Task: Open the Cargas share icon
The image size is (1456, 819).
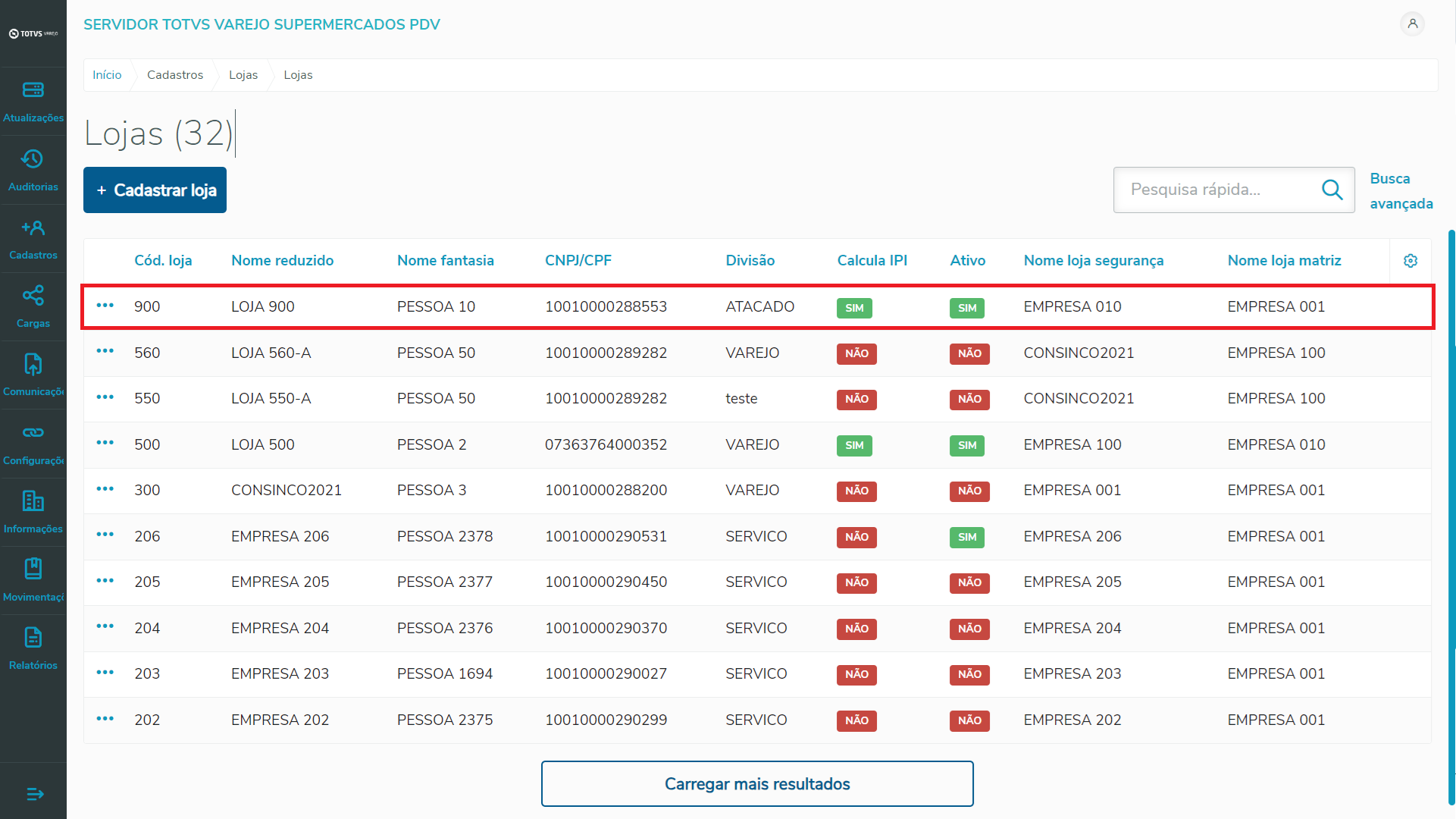Action: point(33,296)
